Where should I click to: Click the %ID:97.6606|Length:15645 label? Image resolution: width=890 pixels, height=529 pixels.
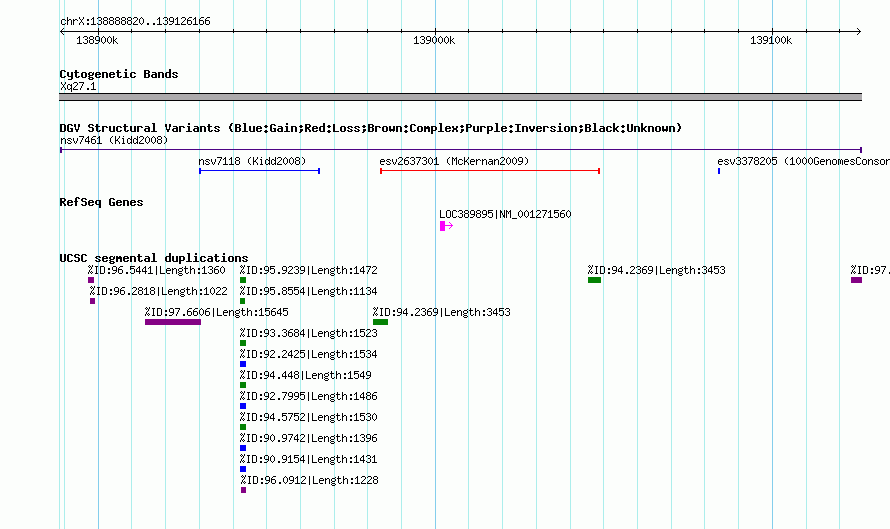pyautogui.click(x=216, y=312)
